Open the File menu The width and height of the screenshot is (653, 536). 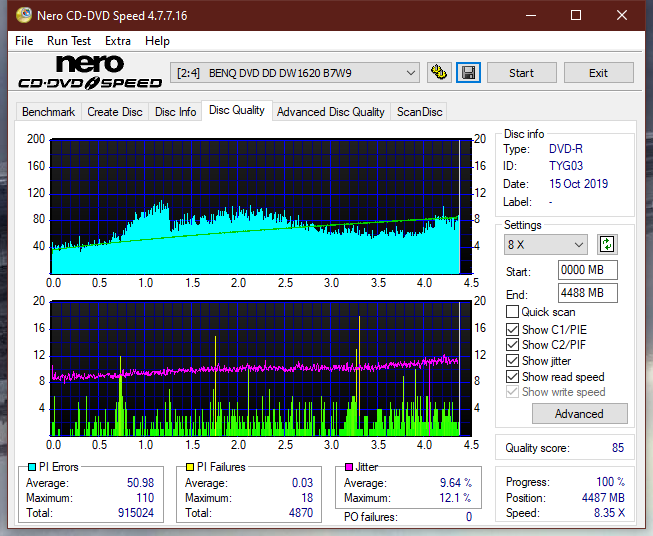24,41
